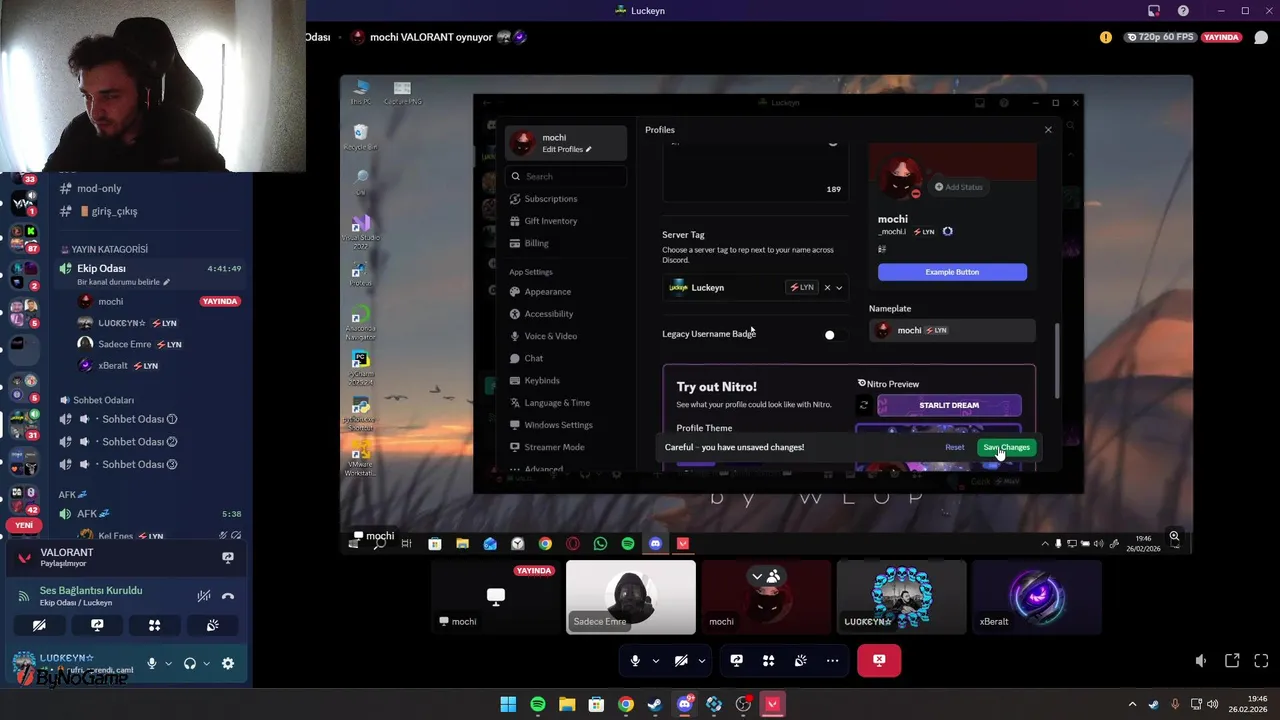Open Discord in Windows taskbar
Image resolution: width=1280 pixels, height=720 pixels.
tap(684, 704)
